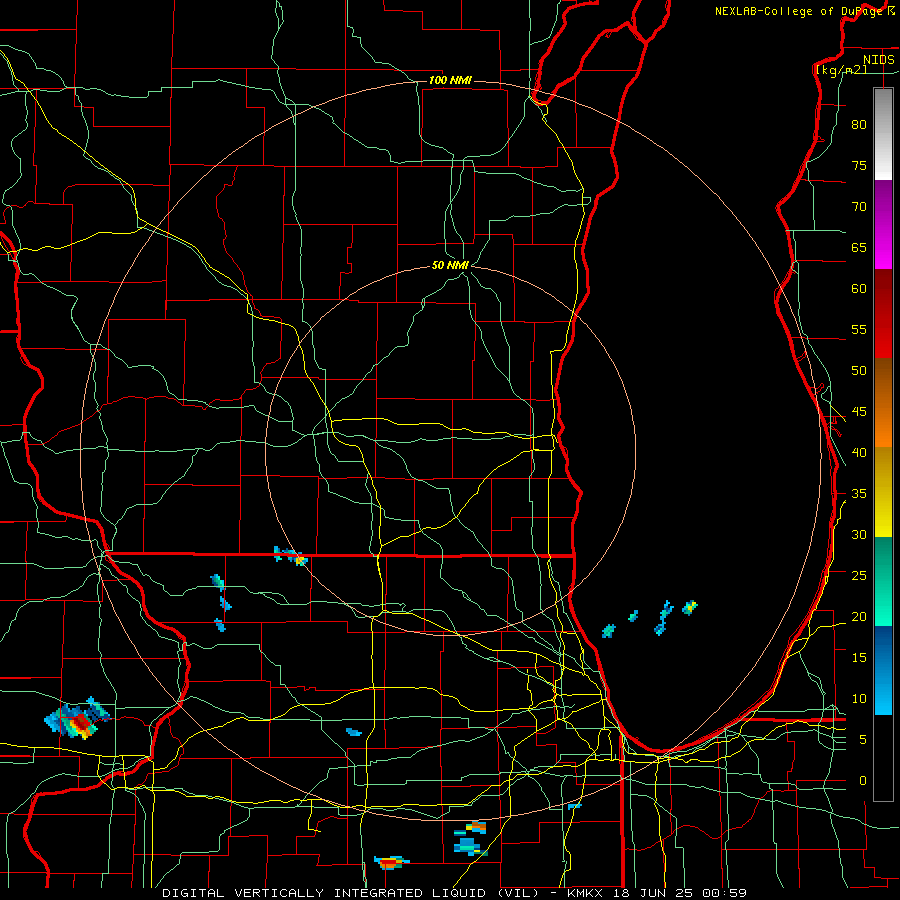Click scale value 20 on the legend
Viewport: 900px width, 900px height.
pos(859,616)
